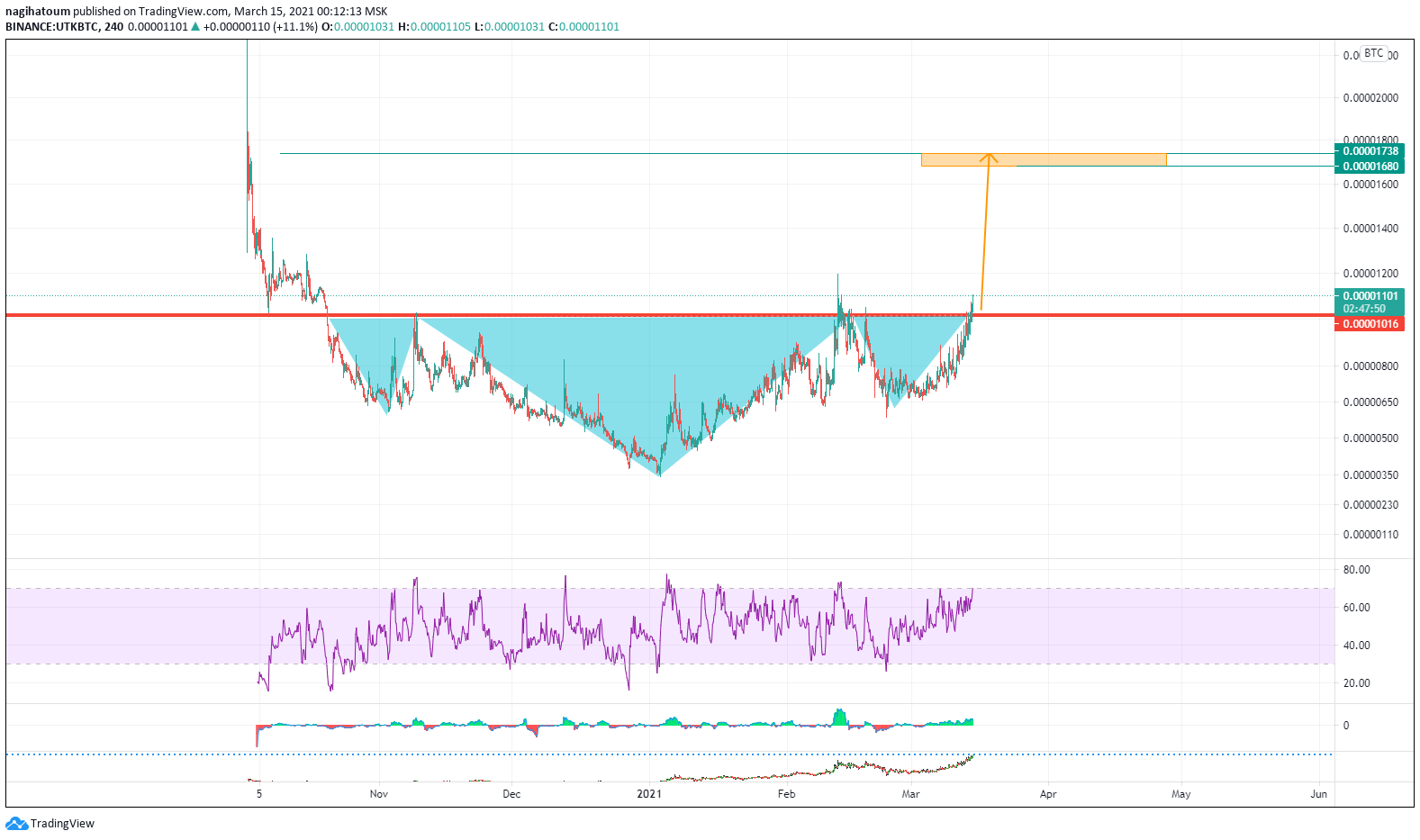Click the close price C:0.00001101

(584, 27)
